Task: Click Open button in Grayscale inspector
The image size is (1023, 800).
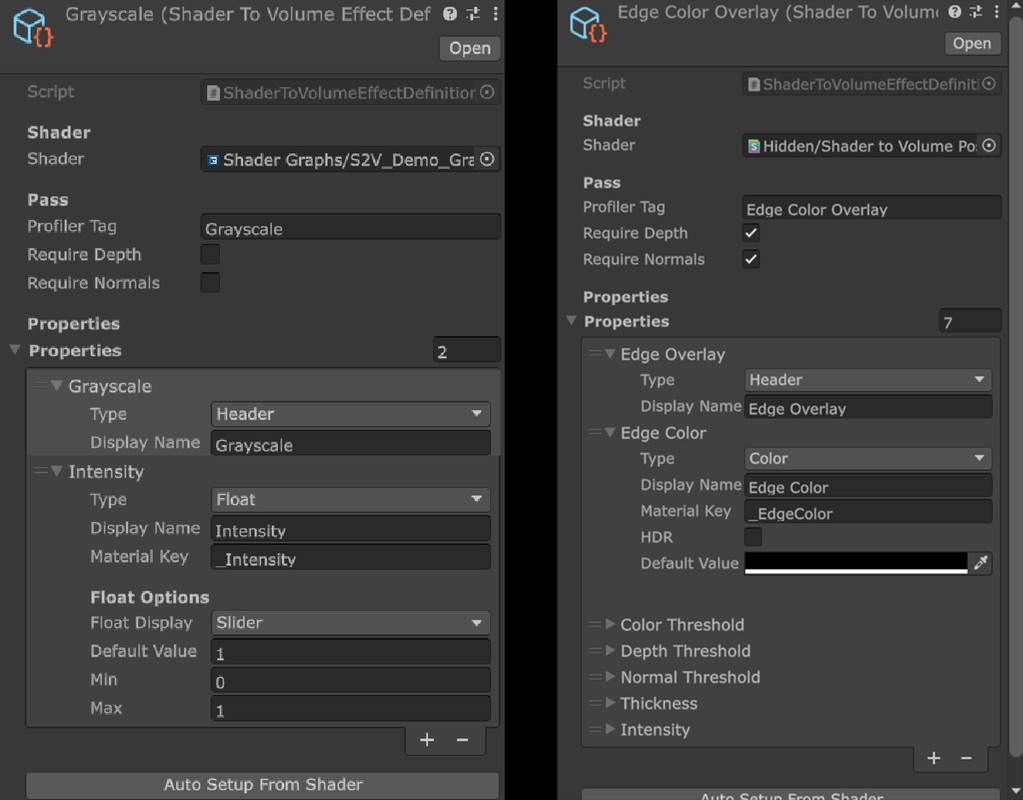Action: coord(470,48)
